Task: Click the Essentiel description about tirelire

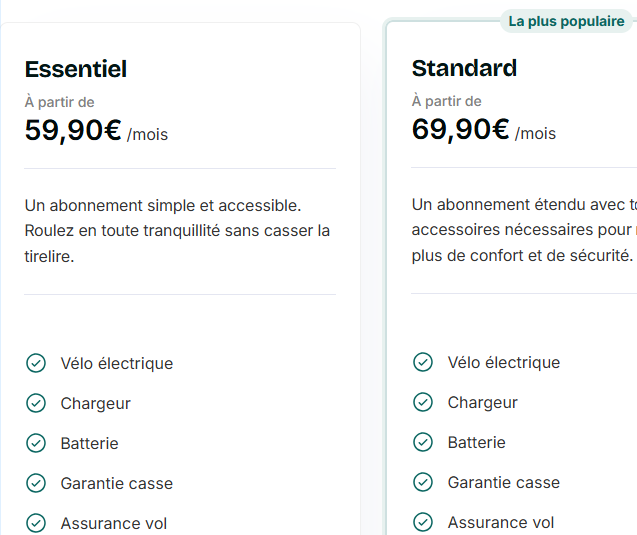Action: coord(177,231)
